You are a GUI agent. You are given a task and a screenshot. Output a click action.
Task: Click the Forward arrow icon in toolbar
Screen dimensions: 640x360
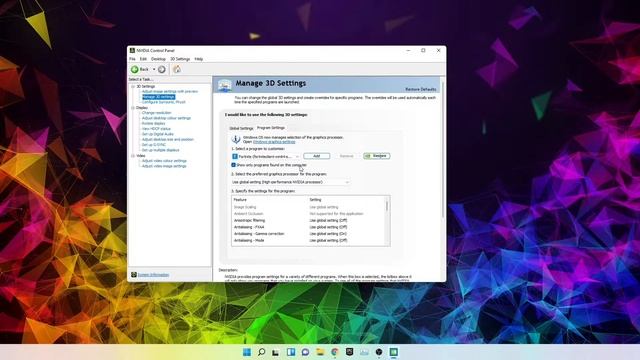click(162, 69)
